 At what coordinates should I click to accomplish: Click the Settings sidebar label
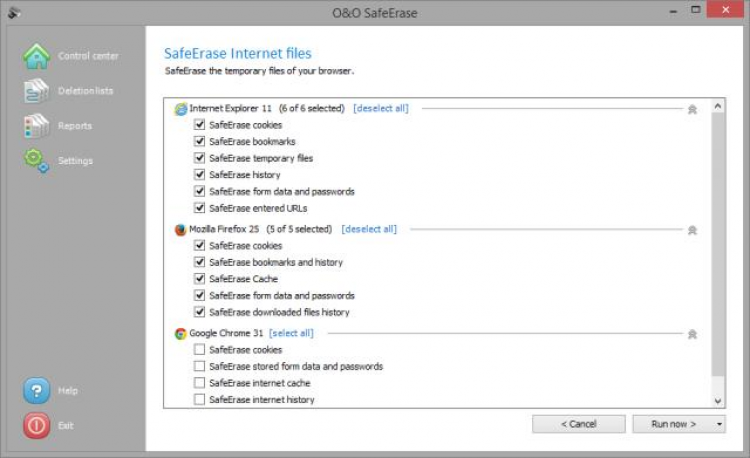coord(75,161)
